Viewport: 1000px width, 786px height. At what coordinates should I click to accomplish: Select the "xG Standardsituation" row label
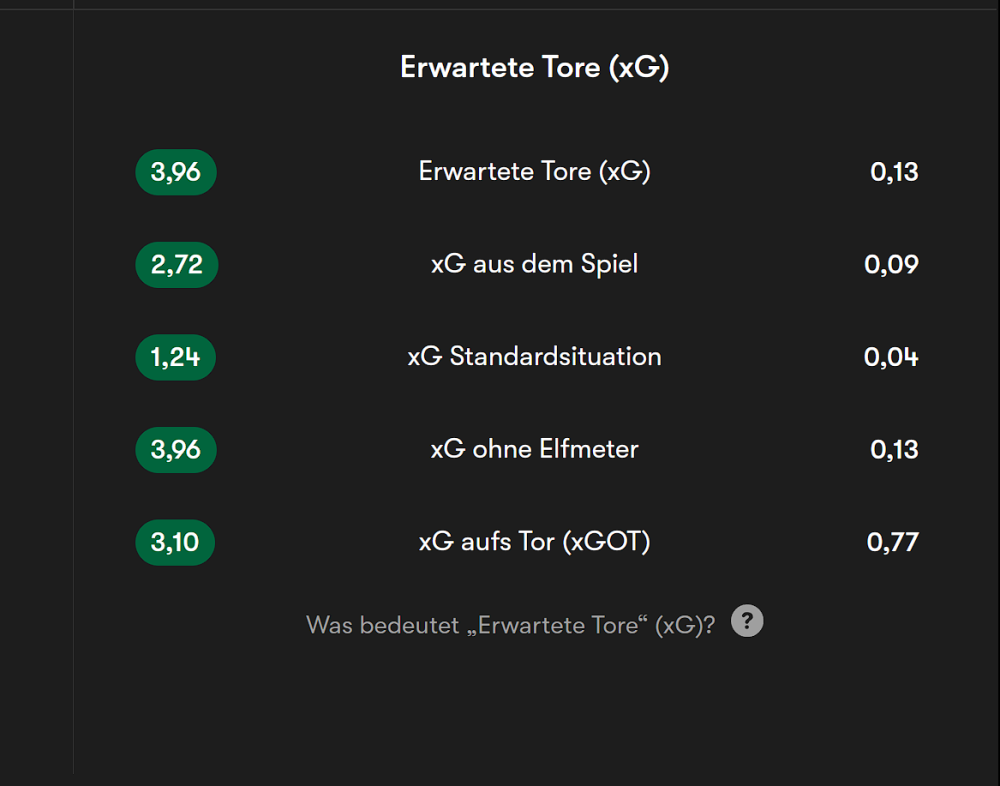(x=534, y=357)
